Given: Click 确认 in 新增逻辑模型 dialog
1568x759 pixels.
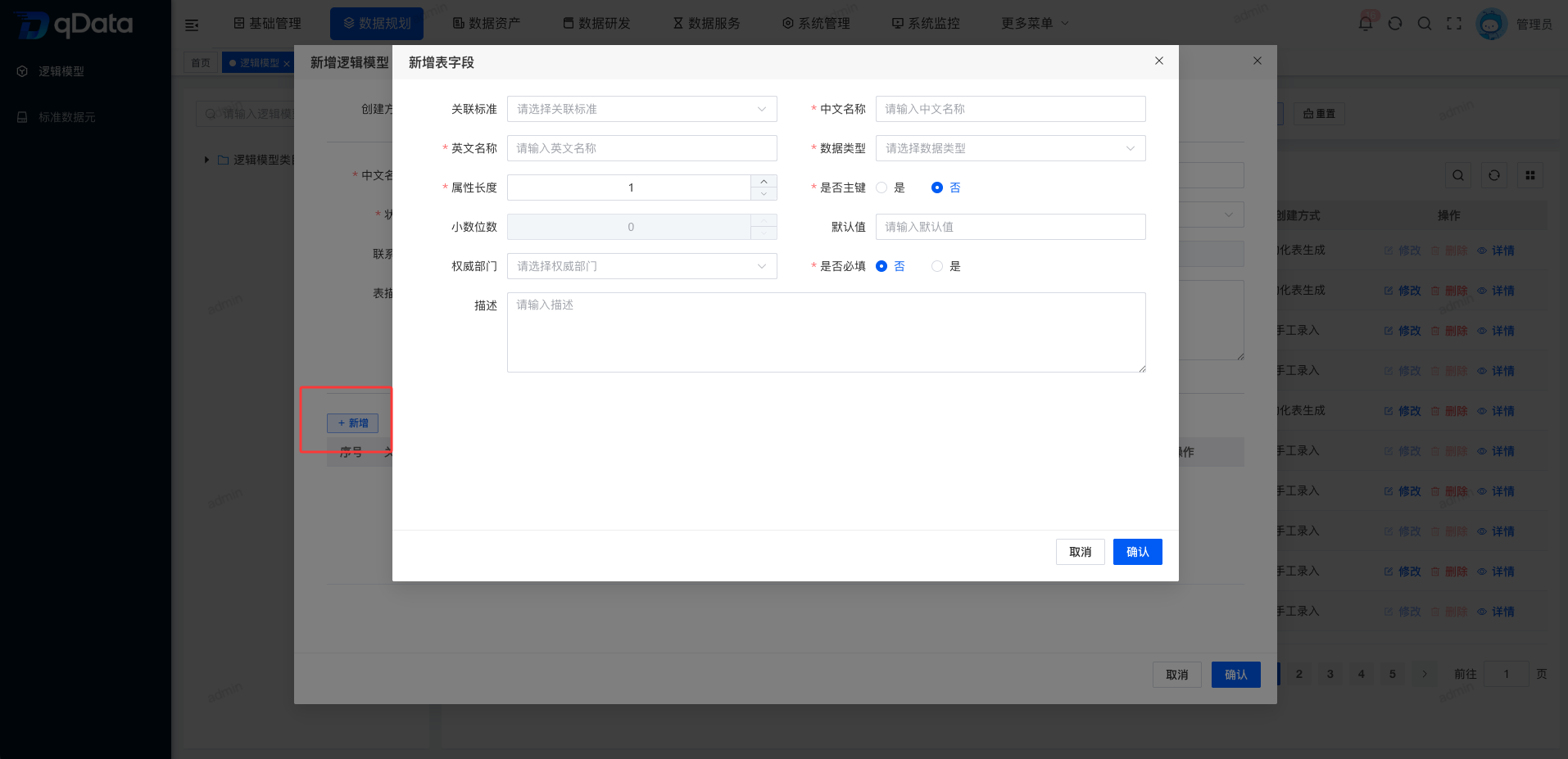Looking at the screenshot, I should click(1236, 675).
